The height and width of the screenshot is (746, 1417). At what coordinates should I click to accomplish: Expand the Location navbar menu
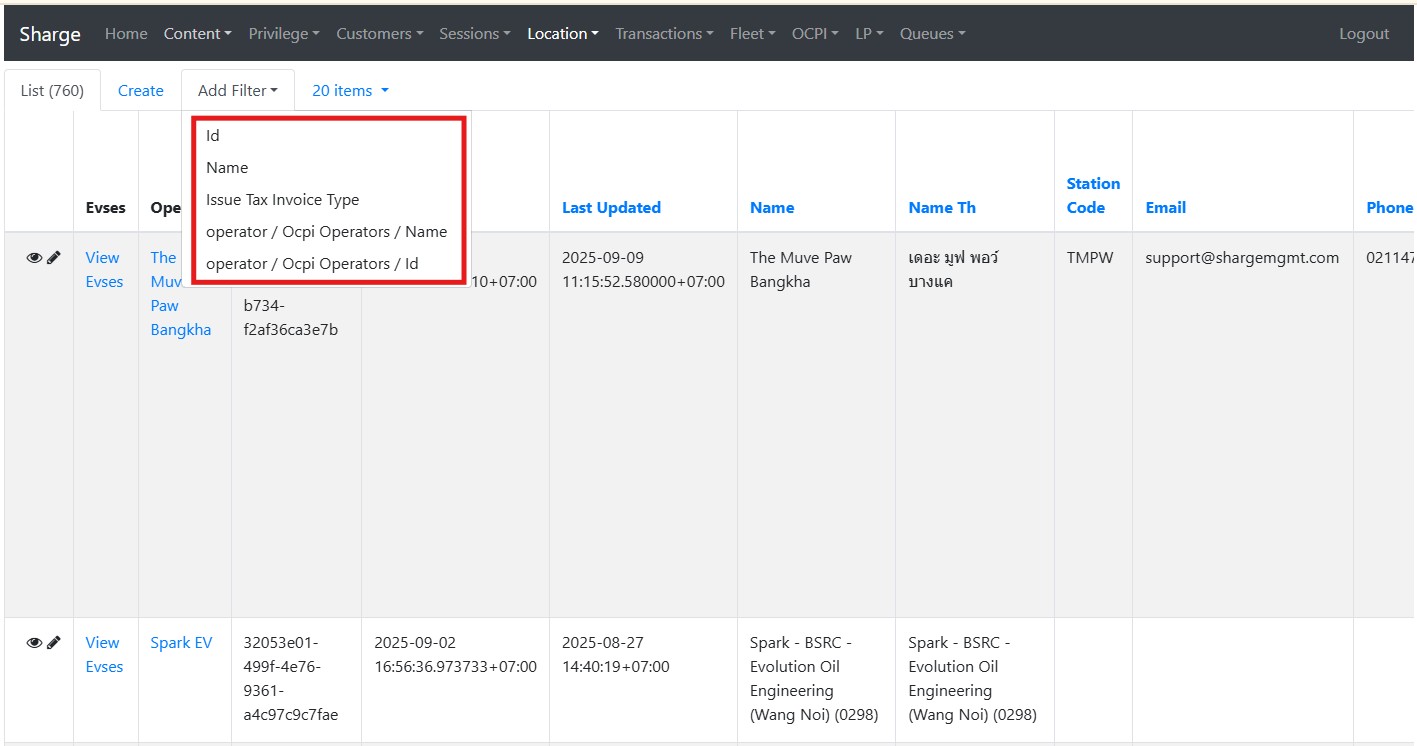(562, 34)
